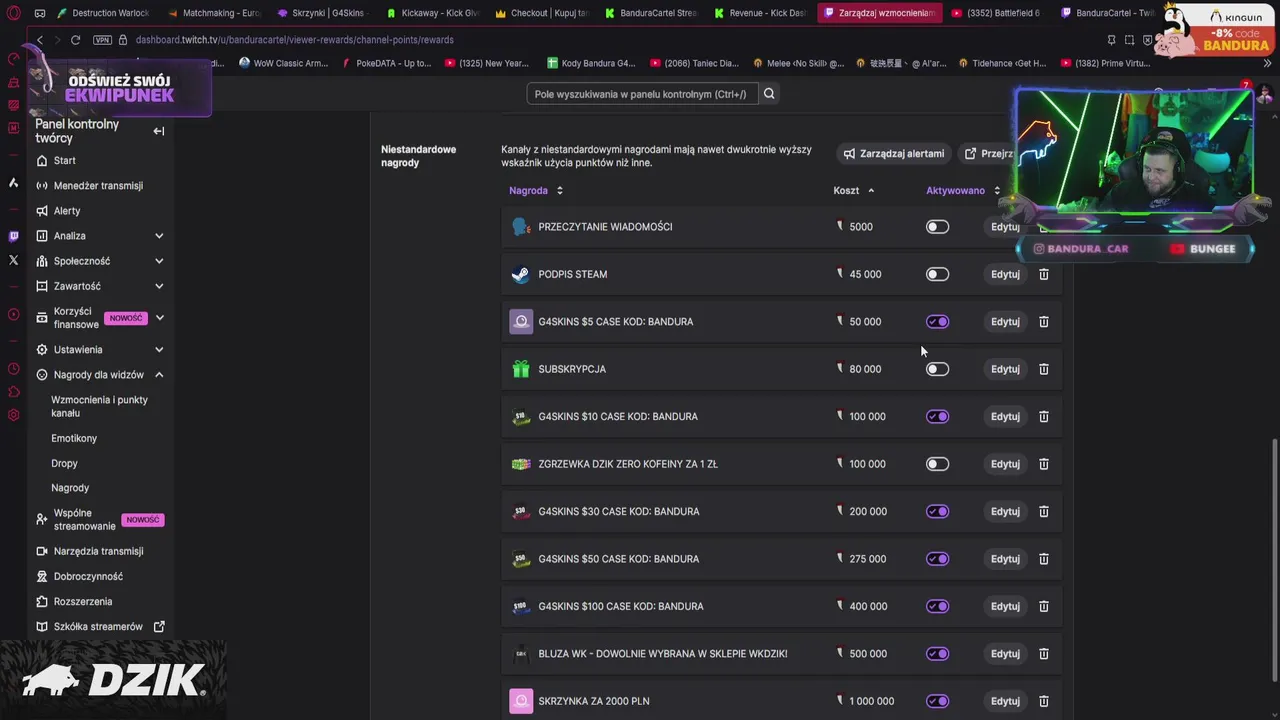The image size is (1280, 720).
Task: Open X icon in browser left sidebar
Action: 13,260
